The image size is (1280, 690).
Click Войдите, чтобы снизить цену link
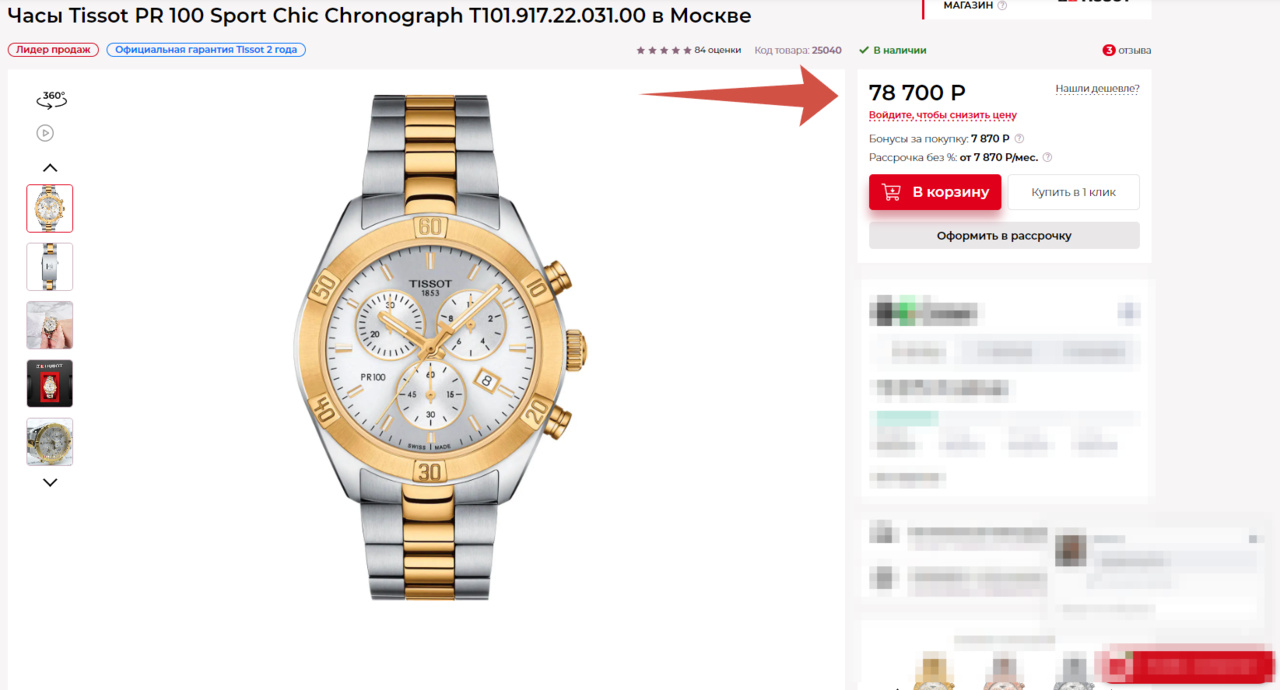[x=942, y=115]
